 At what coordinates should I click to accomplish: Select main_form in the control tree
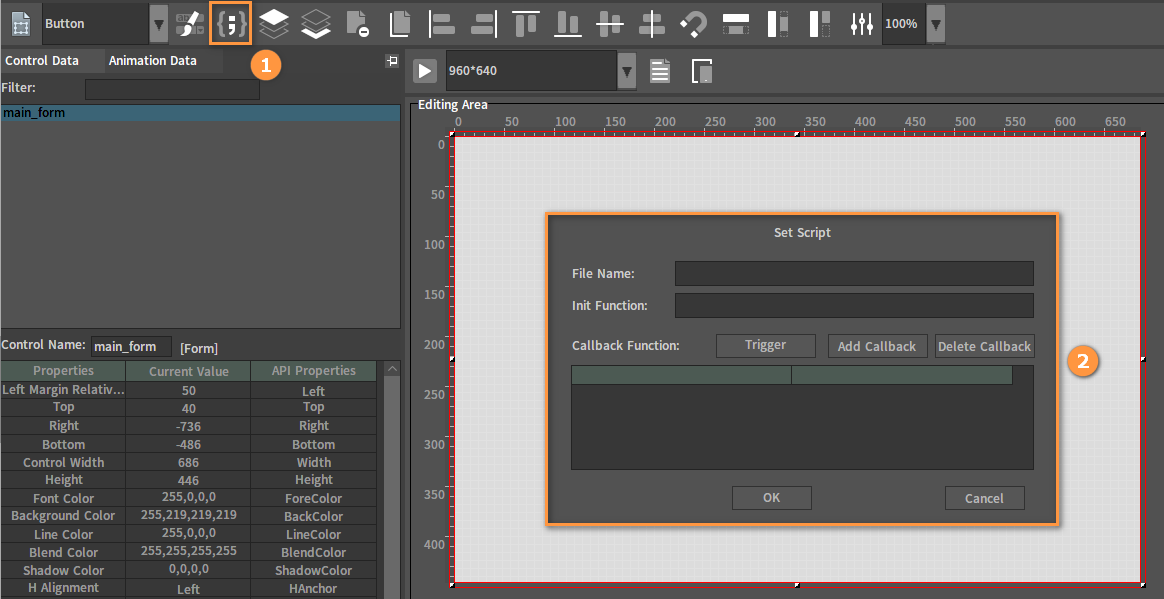(x=200, y=113)
